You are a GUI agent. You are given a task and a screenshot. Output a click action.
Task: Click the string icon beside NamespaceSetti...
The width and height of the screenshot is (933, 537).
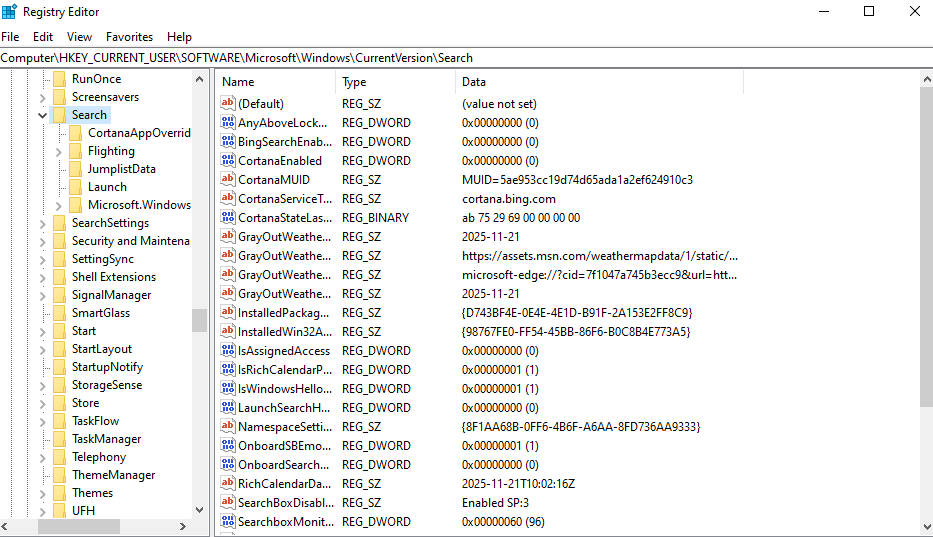click(x=227, y=426)
